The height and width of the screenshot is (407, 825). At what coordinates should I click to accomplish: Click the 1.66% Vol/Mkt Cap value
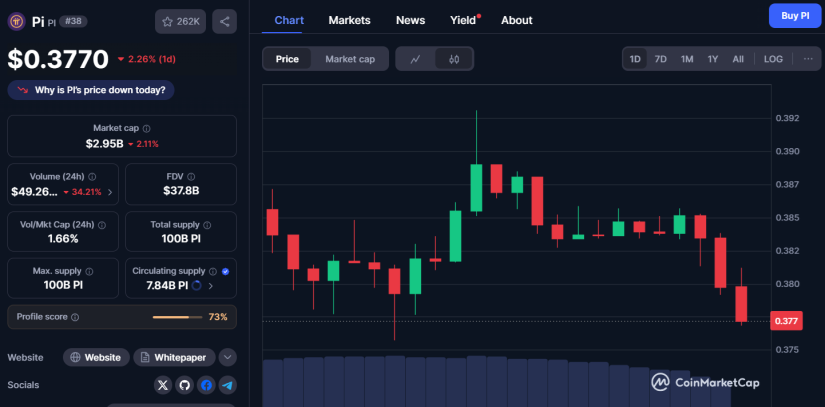click(x=63, y=239)
